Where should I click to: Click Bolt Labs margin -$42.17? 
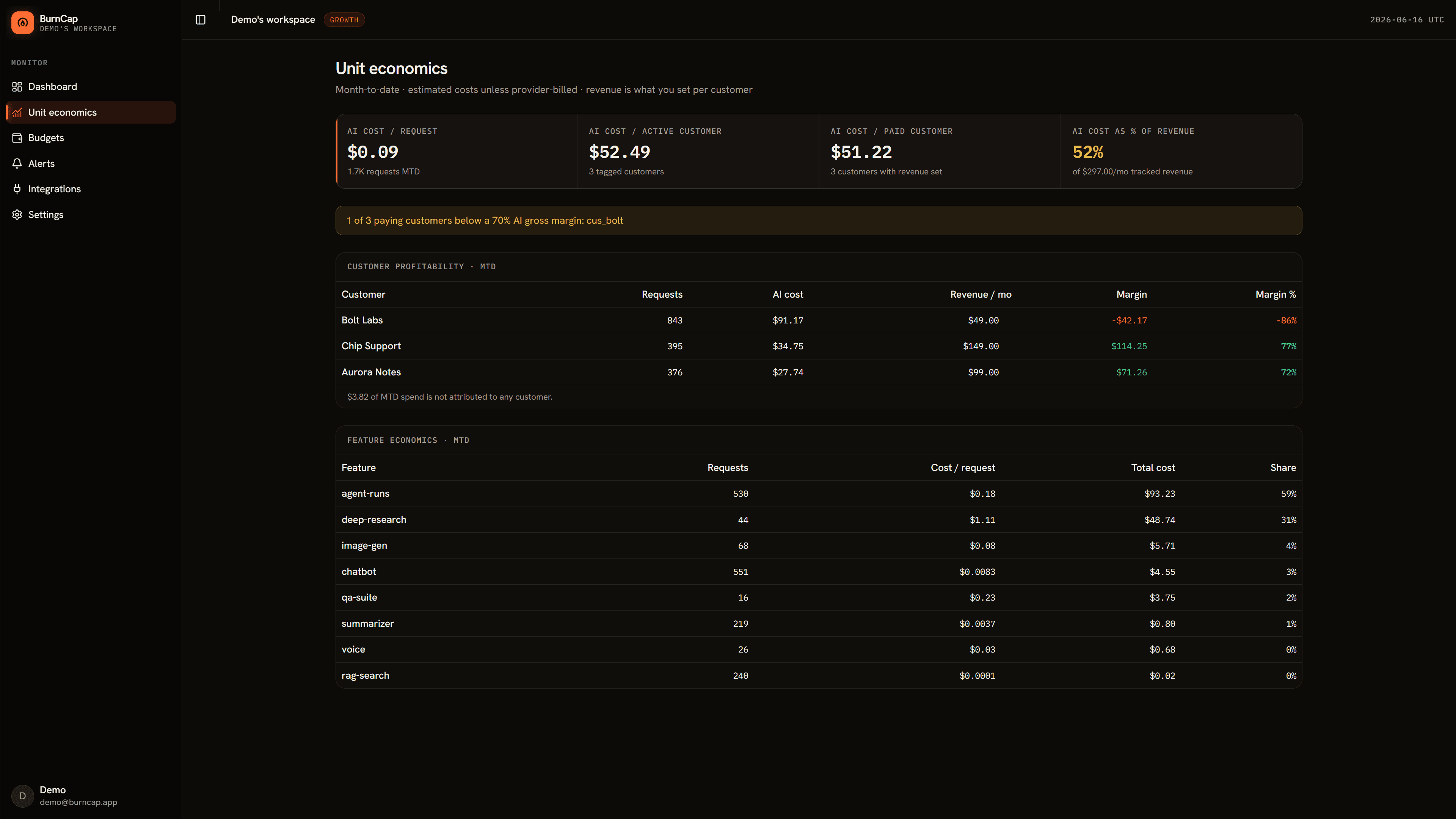(1129, 320)
